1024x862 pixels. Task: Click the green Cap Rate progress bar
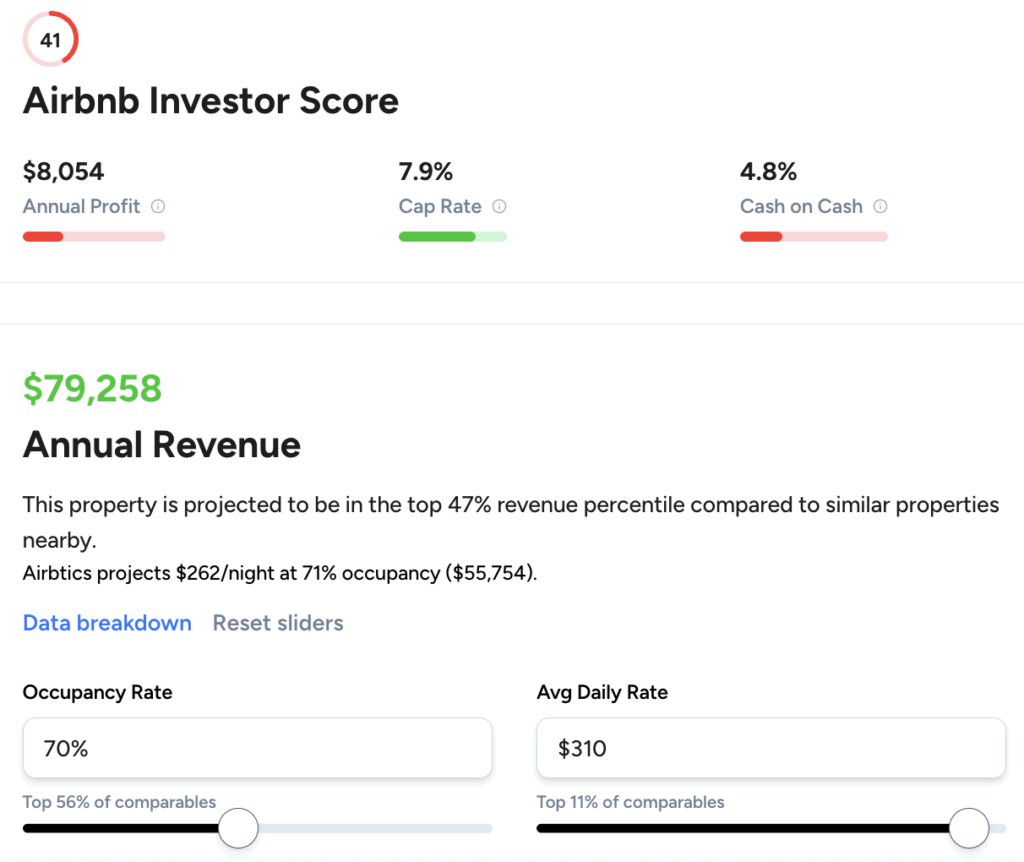(452, 237)
